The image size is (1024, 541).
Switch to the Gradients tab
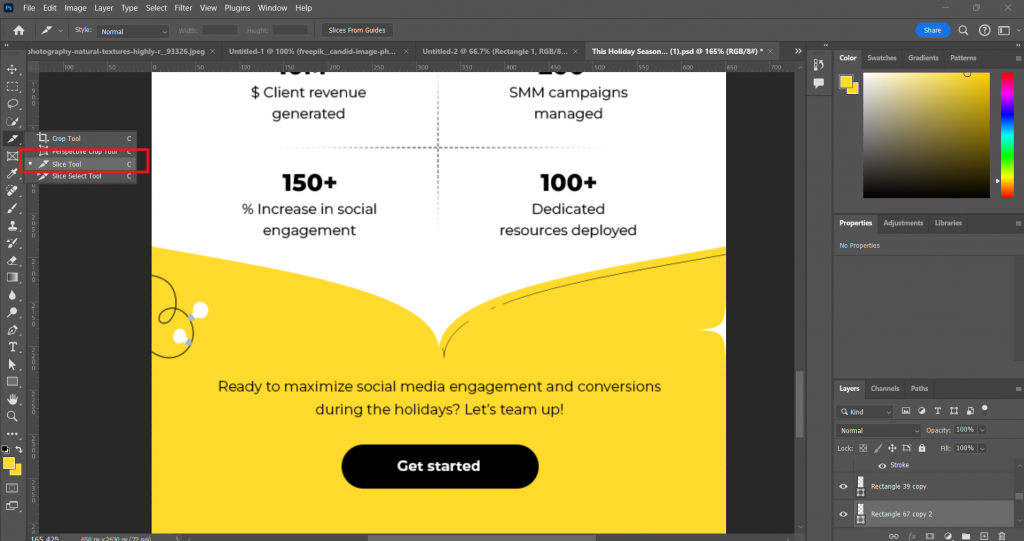[923, 58]
